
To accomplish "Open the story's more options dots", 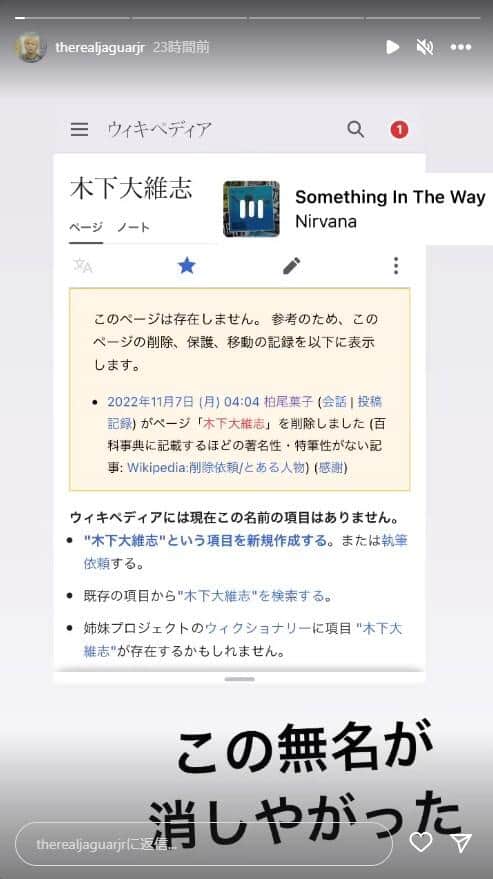I will [461, 47].
